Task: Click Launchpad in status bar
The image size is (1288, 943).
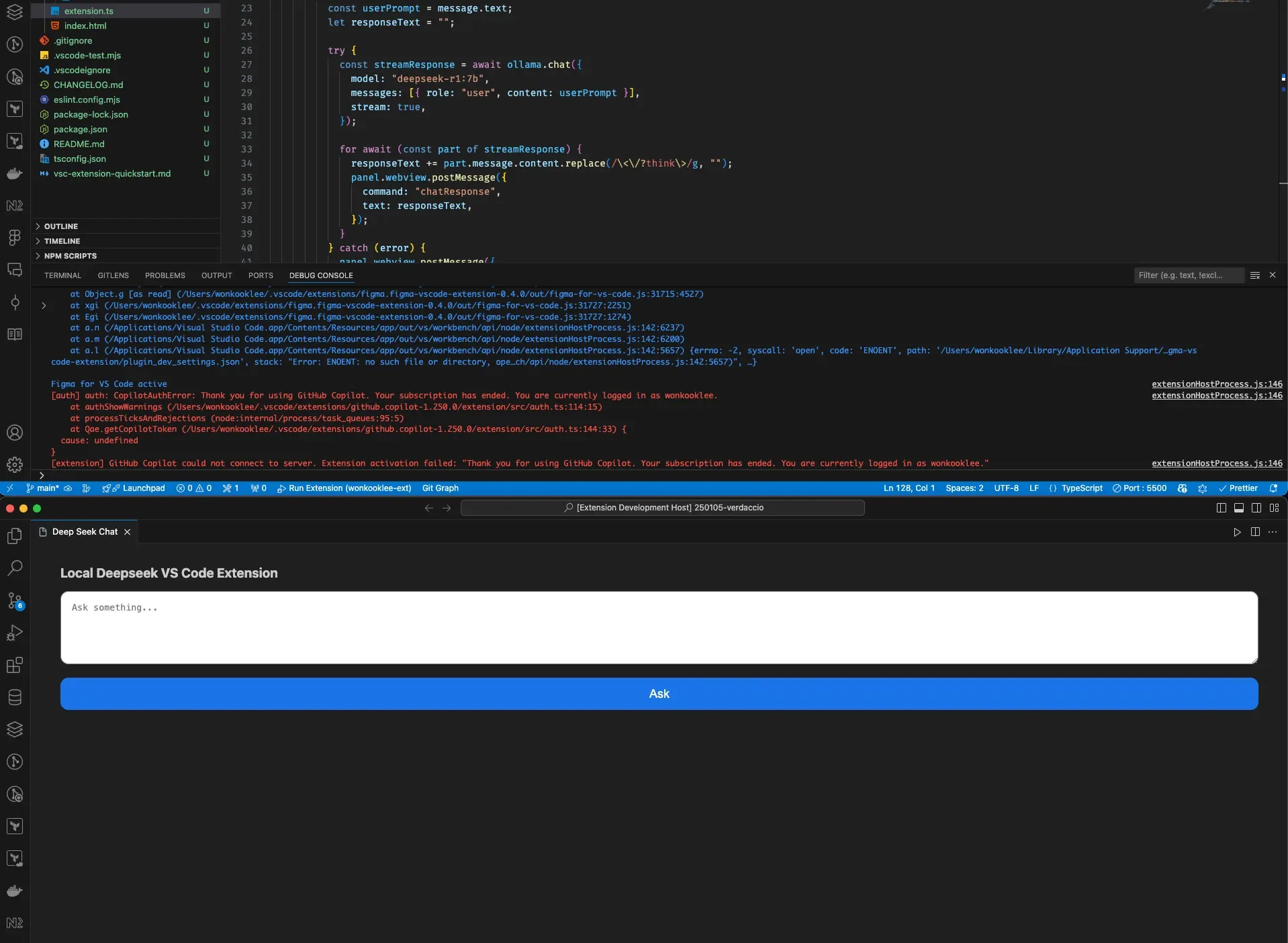Action: (x=134, y=488)
